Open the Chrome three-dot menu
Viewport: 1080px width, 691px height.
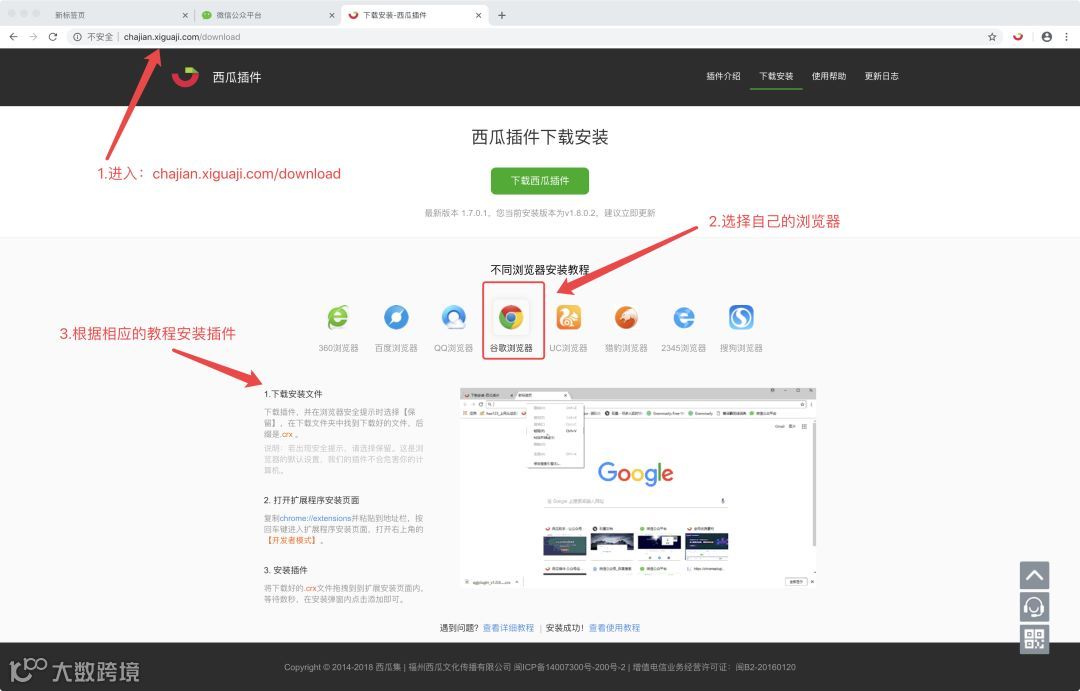click(1067, 37)
